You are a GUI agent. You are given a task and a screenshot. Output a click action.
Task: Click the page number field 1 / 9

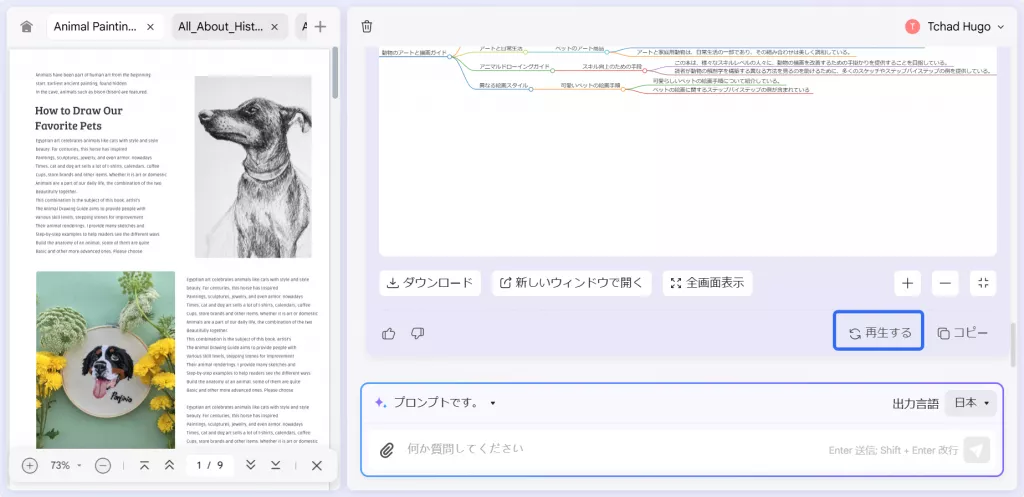click(x=210, y=466)
